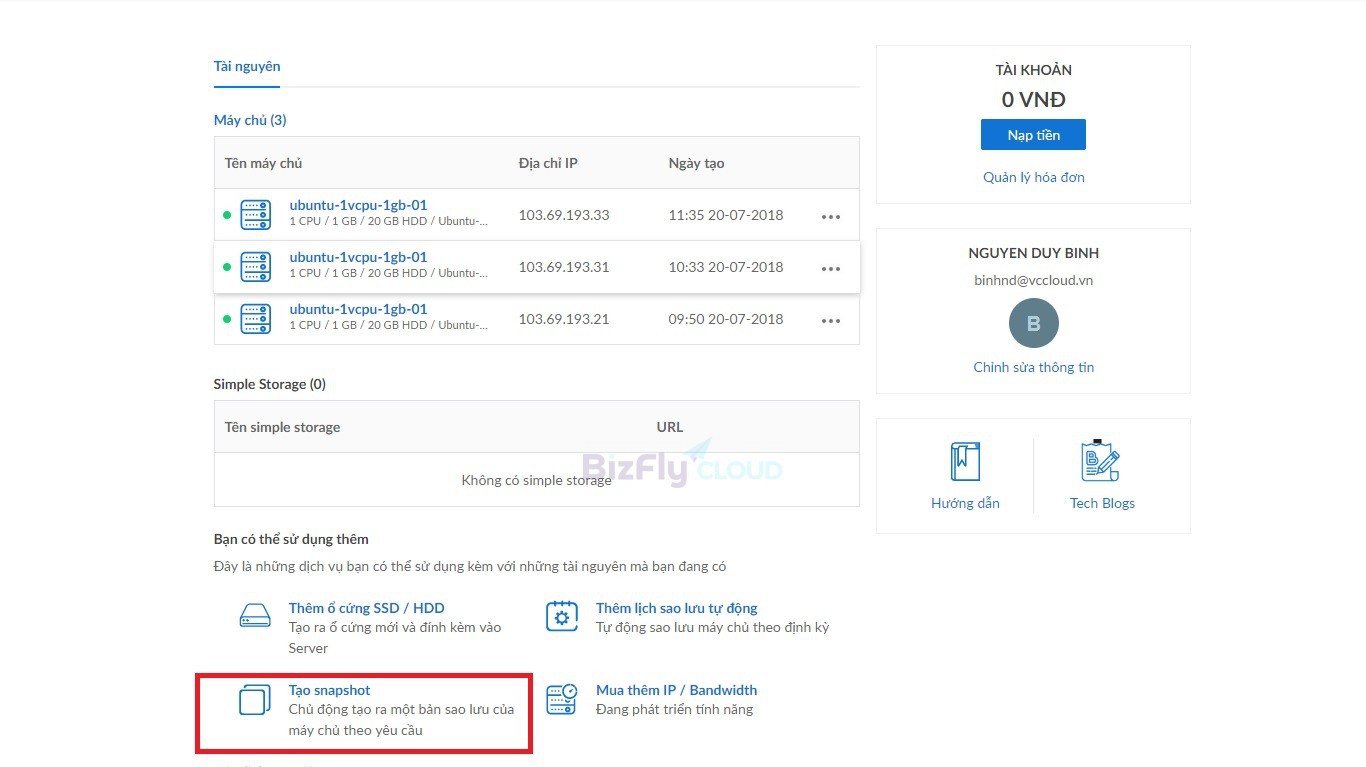
Task: Open the Tạo snapshot link
Action: (x=330, y=689)
